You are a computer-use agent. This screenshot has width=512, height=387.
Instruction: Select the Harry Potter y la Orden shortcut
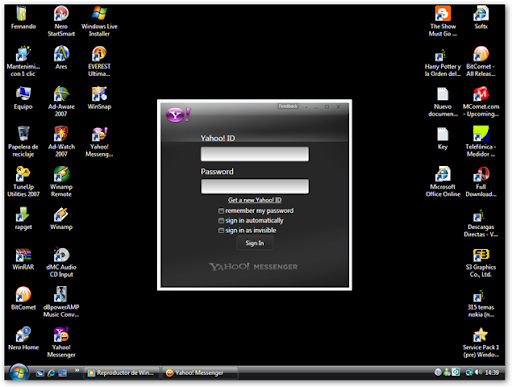pyautogui.click(x=441, y=55)
